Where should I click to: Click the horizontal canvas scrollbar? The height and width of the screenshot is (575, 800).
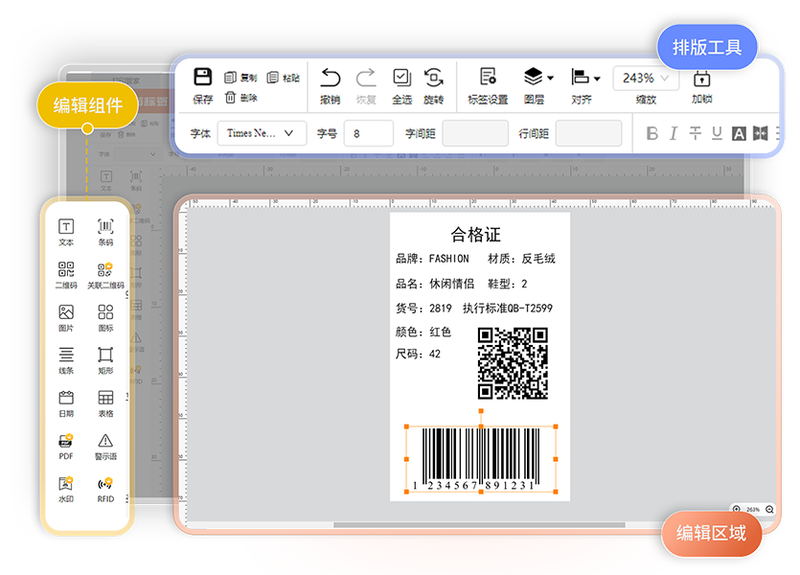coord(479,524)
